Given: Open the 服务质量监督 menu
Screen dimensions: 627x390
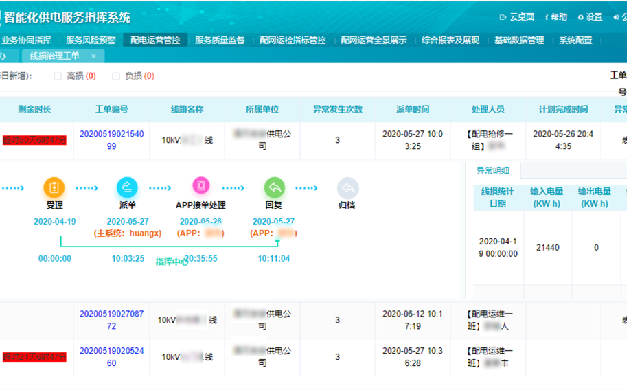Looking at the screenshot, I should click(220, 40).
